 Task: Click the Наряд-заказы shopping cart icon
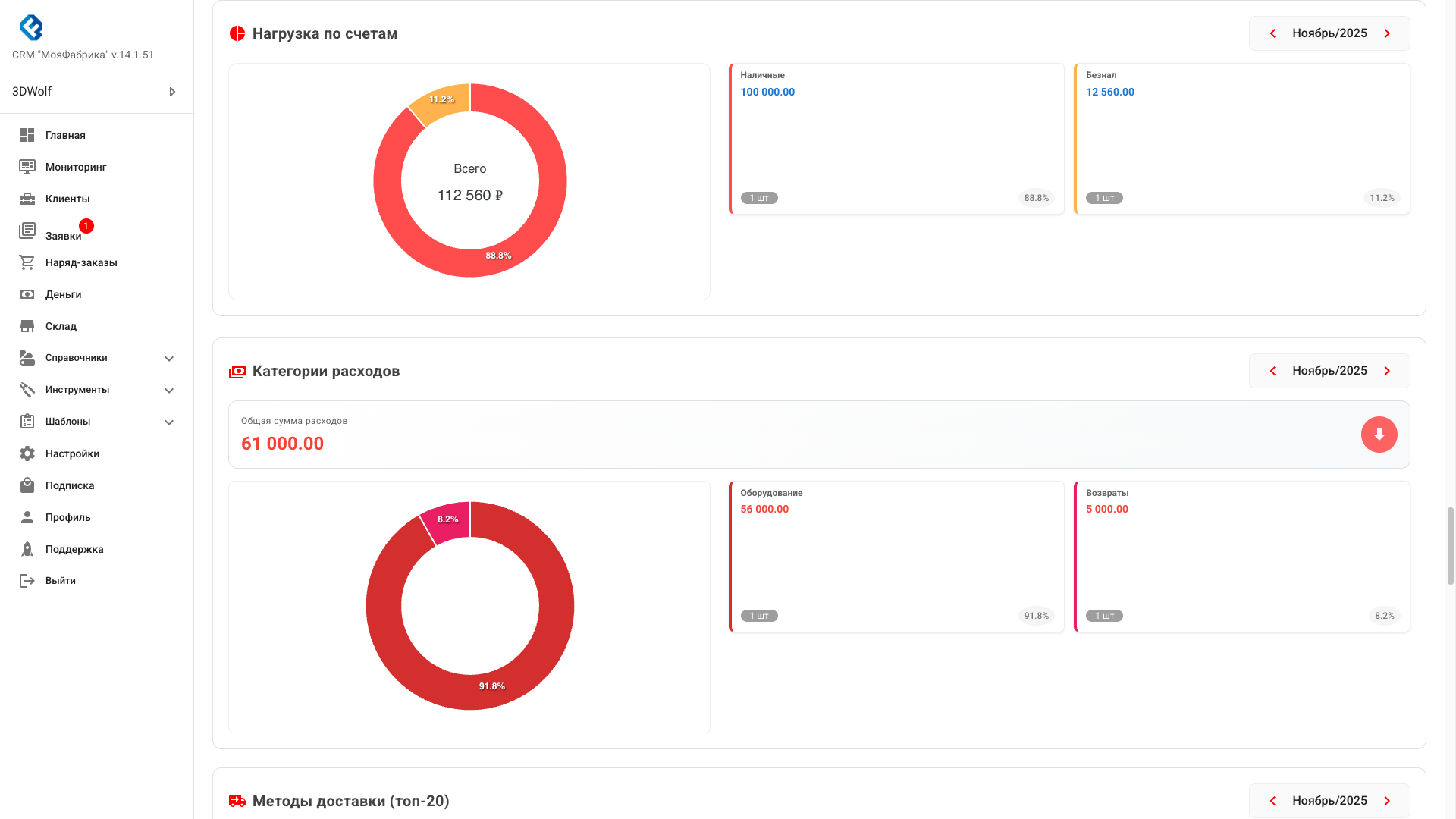pos(27,262)
